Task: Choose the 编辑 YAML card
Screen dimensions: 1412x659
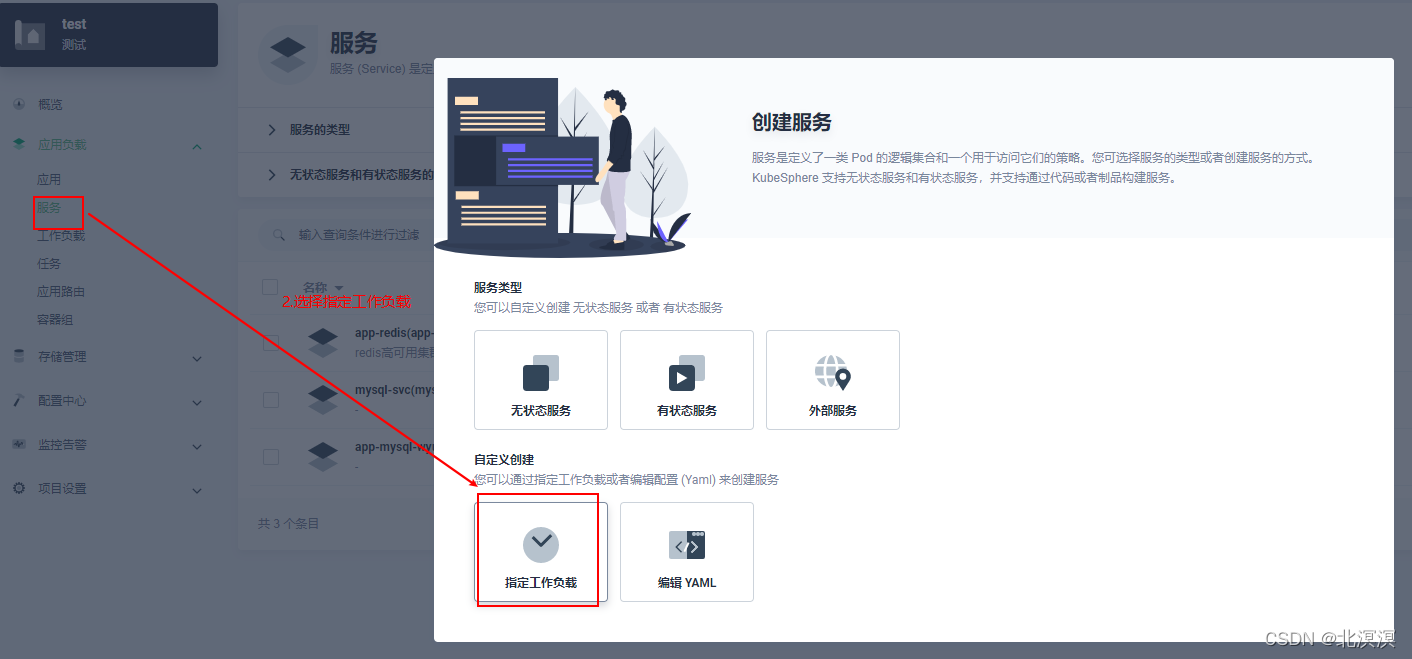Action: point(687,552)
